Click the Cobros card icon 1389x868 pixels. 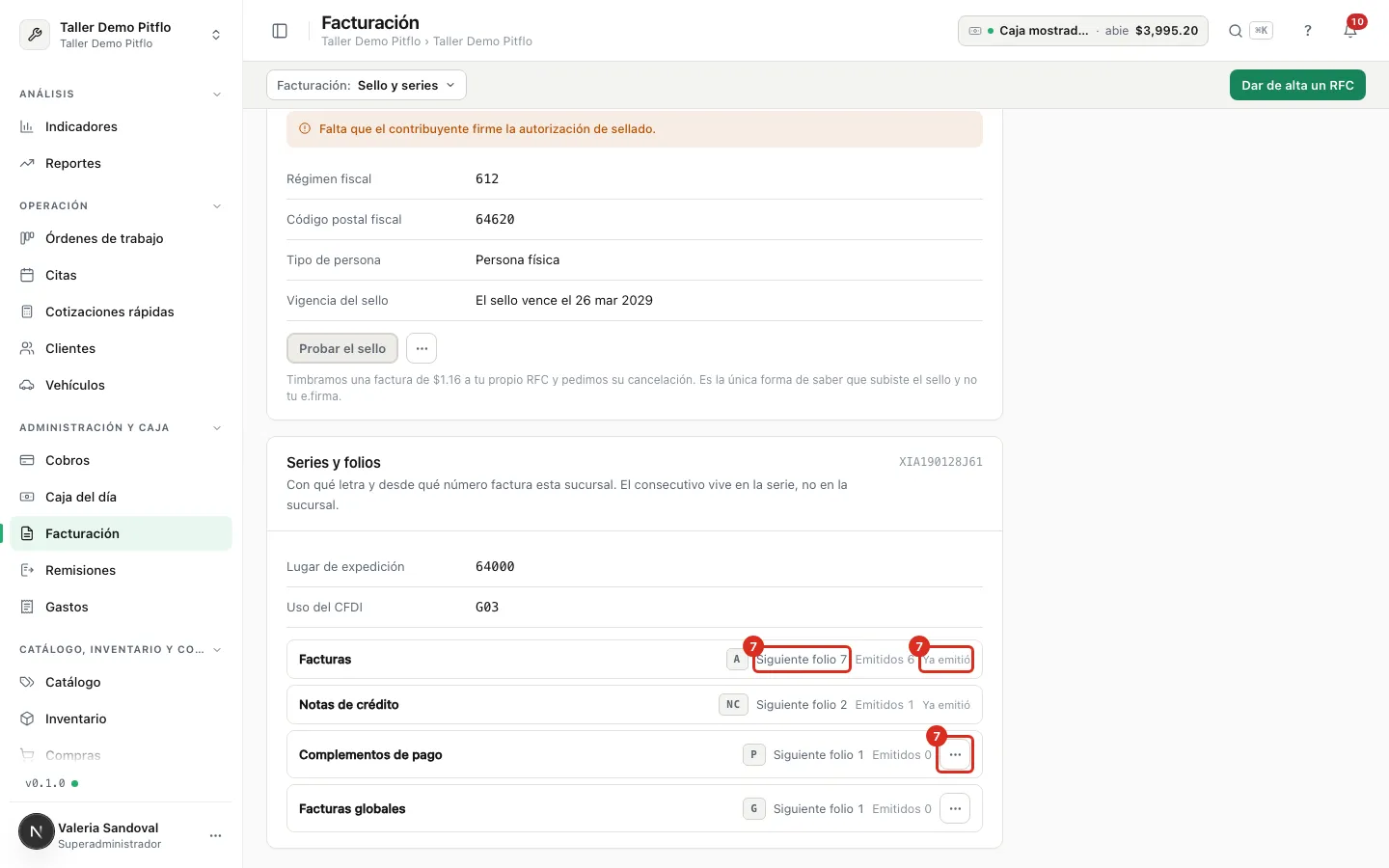[x=27, y=460]
